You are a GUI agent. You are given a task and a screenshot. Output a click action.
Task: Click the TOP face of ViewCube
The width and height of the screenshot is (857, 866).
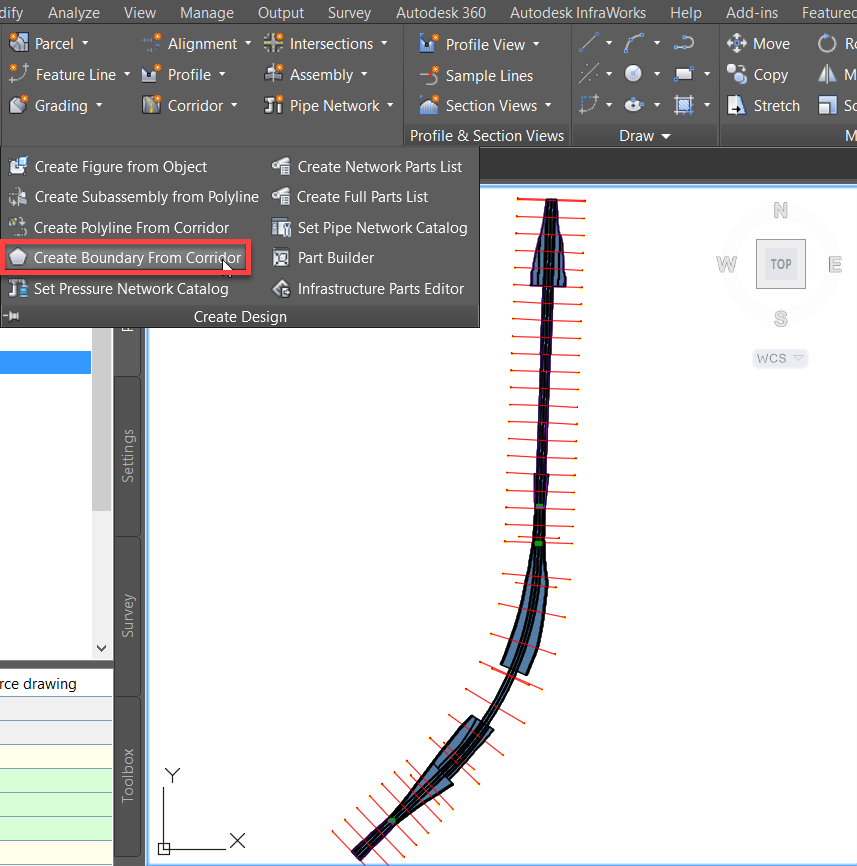point(781,264)
